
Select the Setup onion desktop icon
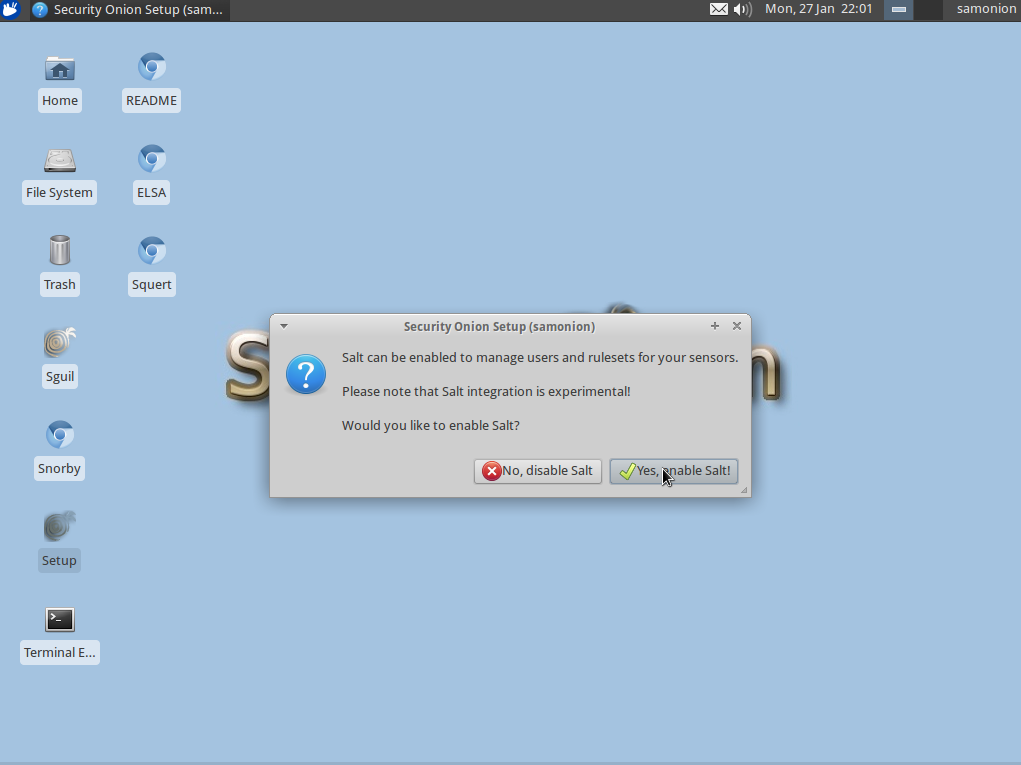pyautogui.click(x=60, y=527)
